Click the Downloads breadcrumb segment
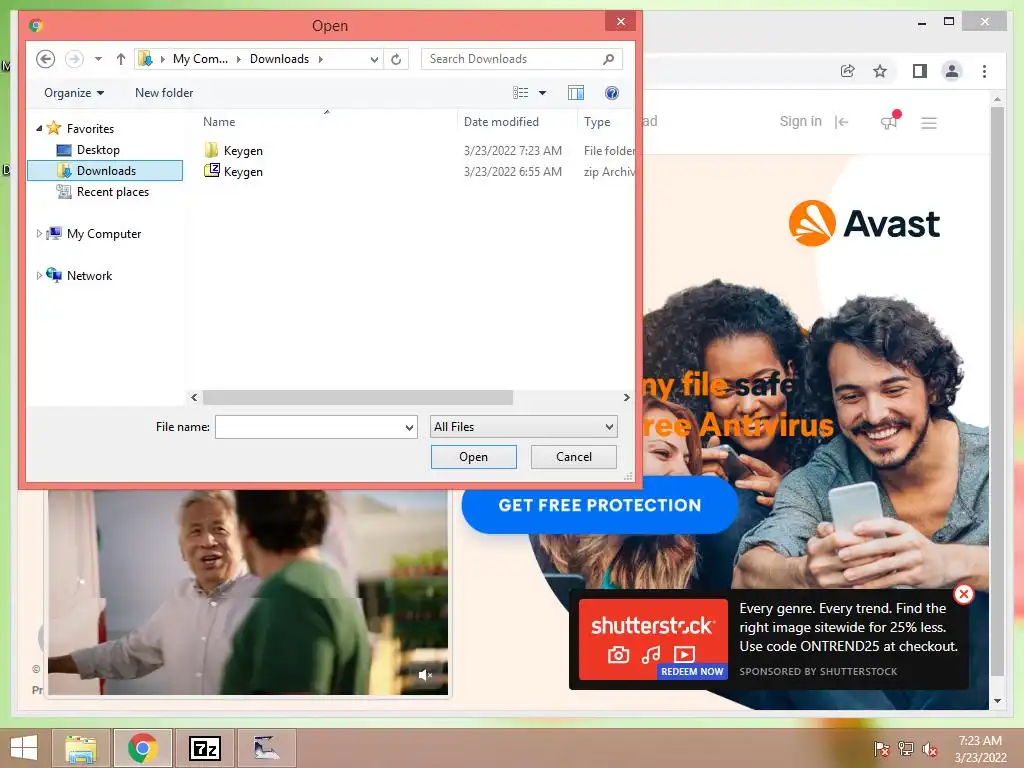Image resolution: width=1024 pixels, height=768 pixels. pos(279,59)
